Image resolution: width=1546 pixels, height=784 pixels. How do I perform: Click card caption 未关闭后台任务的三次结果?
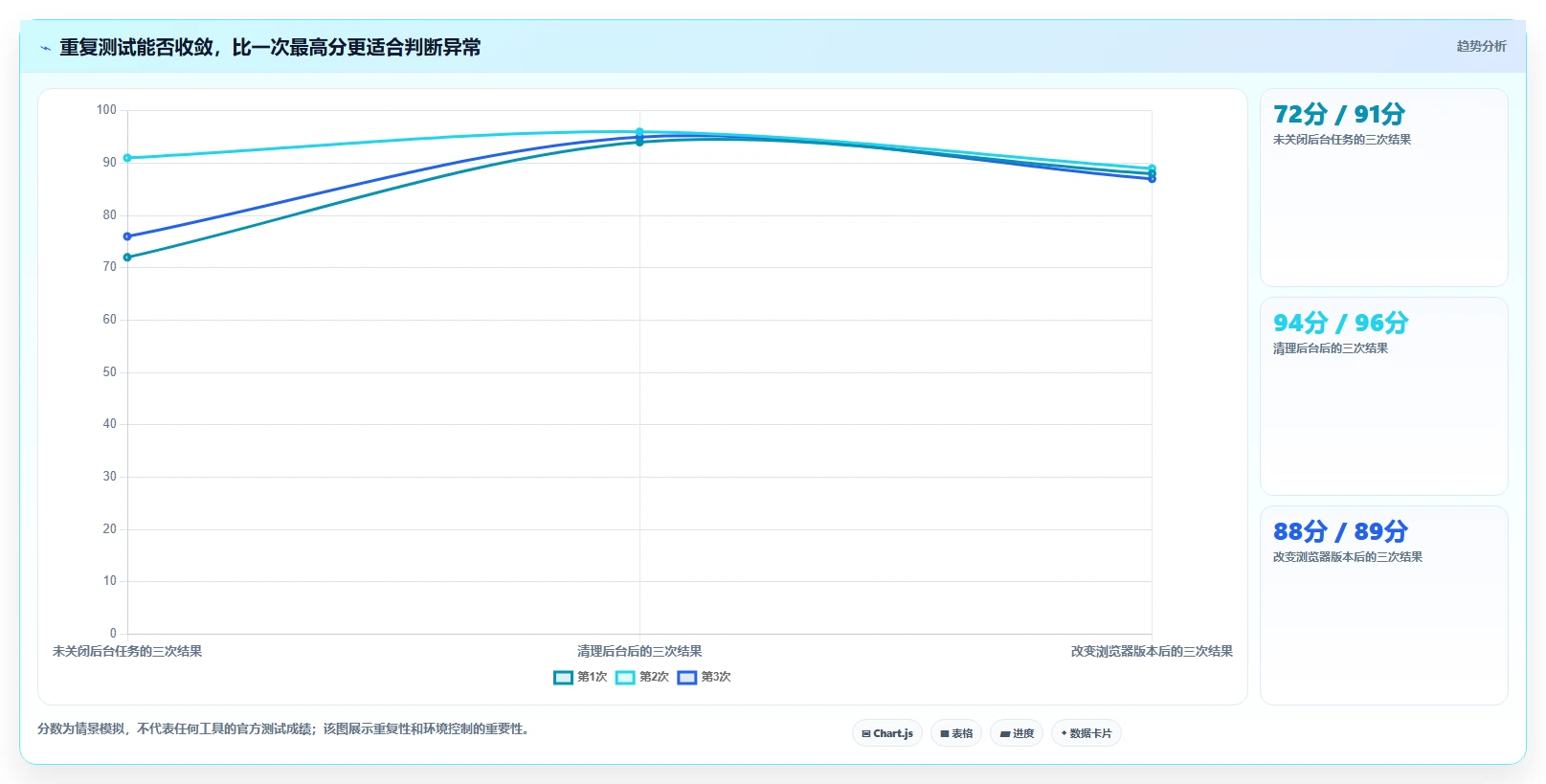coord(1342,140)
